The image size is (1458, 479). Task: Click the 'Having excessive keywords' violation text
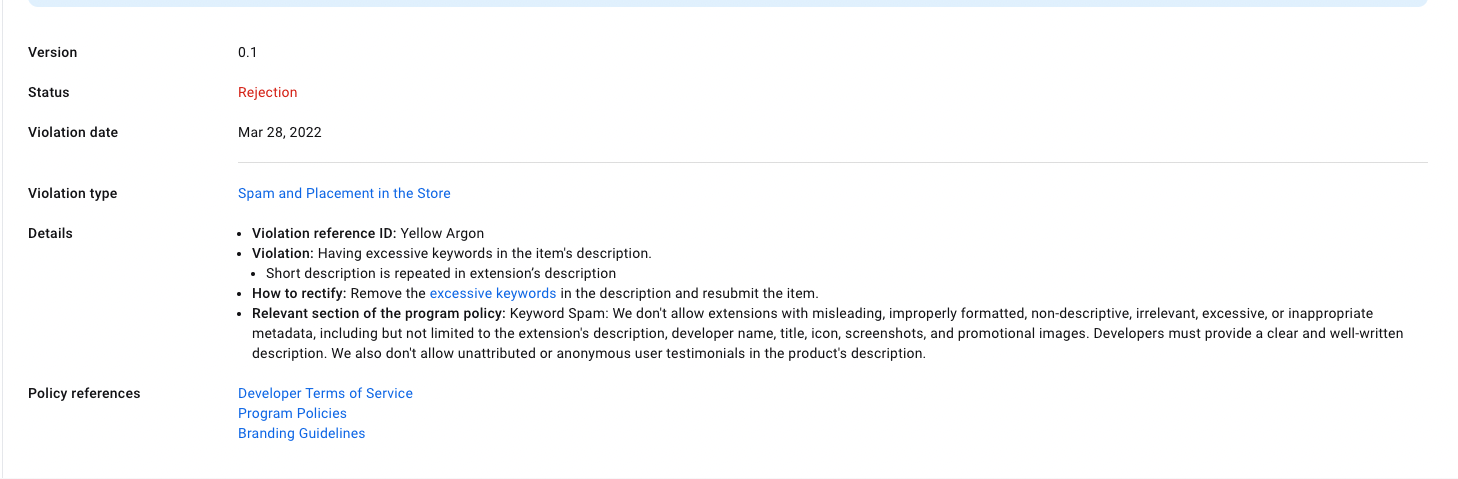pyautogui.click(x=484, y=253)
